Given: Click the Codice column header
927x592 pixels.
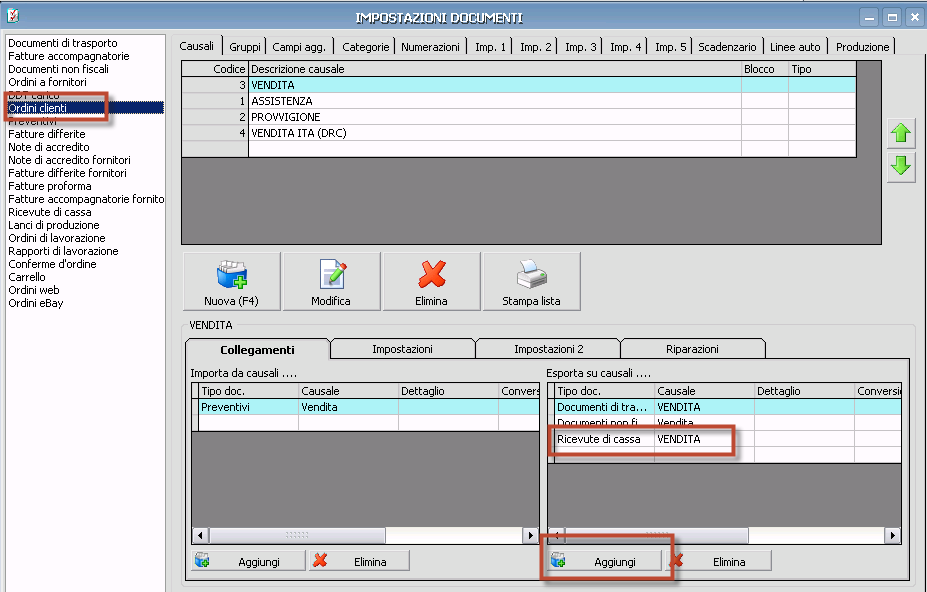Looking at the screenshot, I should click(215, 69).
